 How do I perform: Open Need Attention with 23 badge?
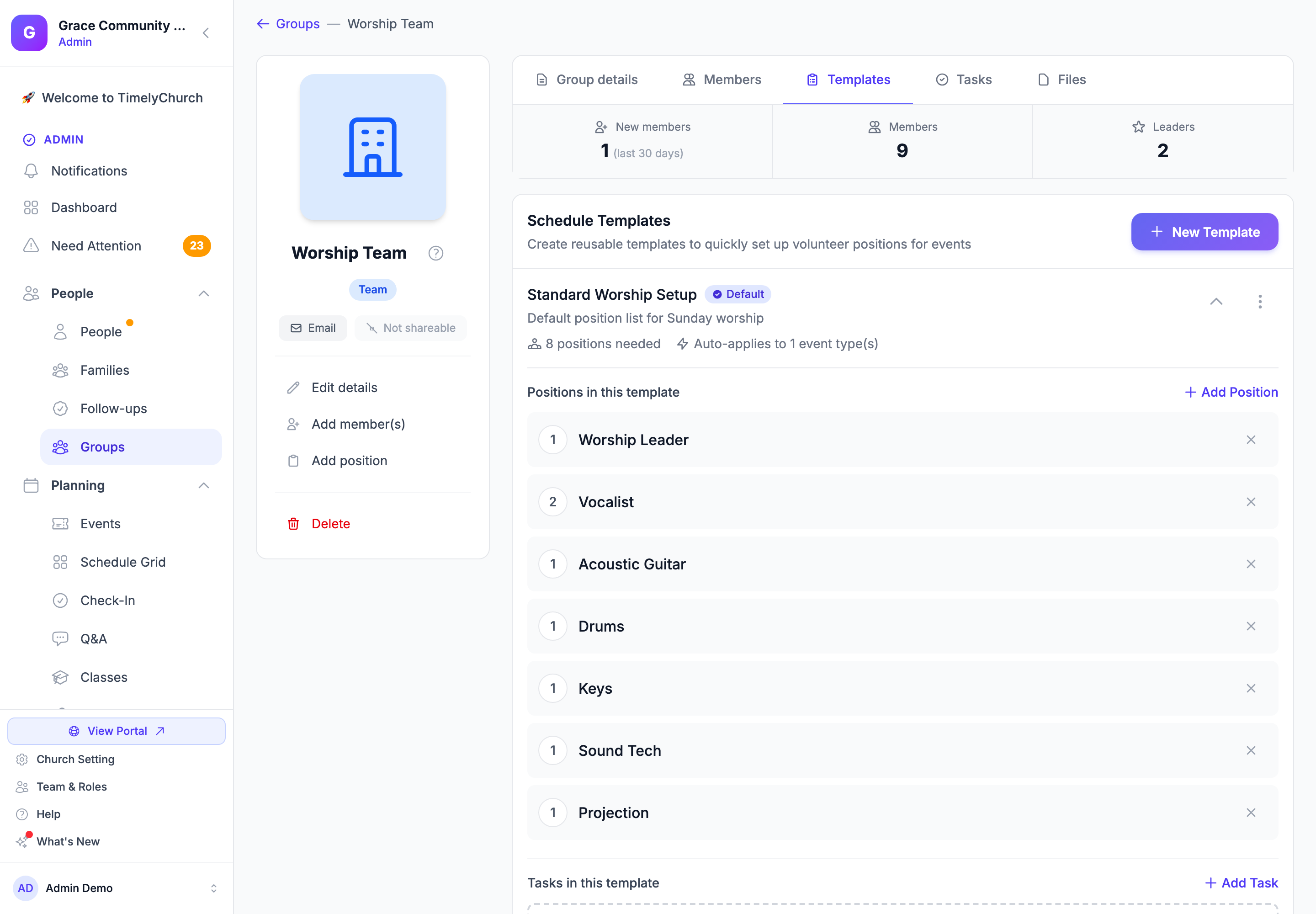click(117, 246)
